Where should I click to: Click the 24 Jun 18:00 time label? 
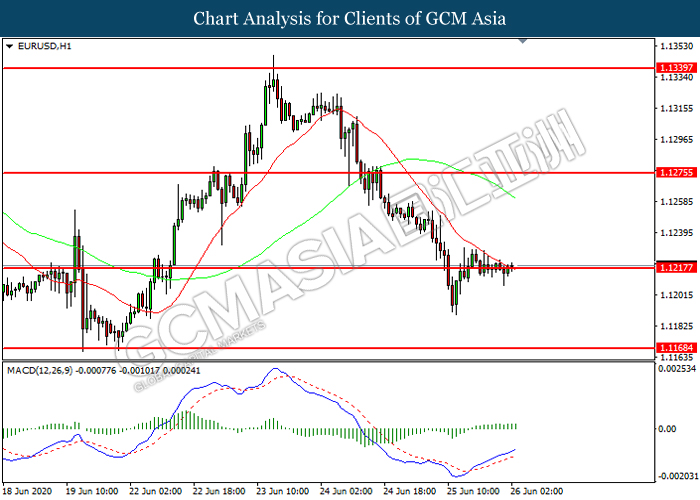(x=410, y=491)
